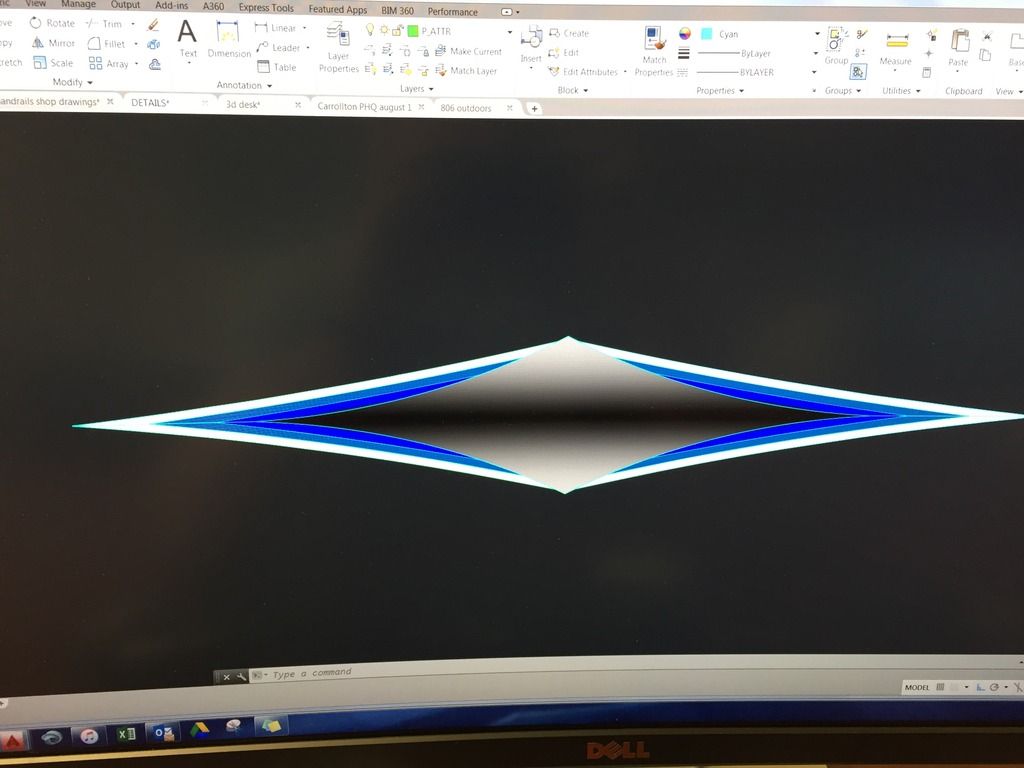
Task: Open the Express Tools ribbon tab
Action: (x=267, y=8)
